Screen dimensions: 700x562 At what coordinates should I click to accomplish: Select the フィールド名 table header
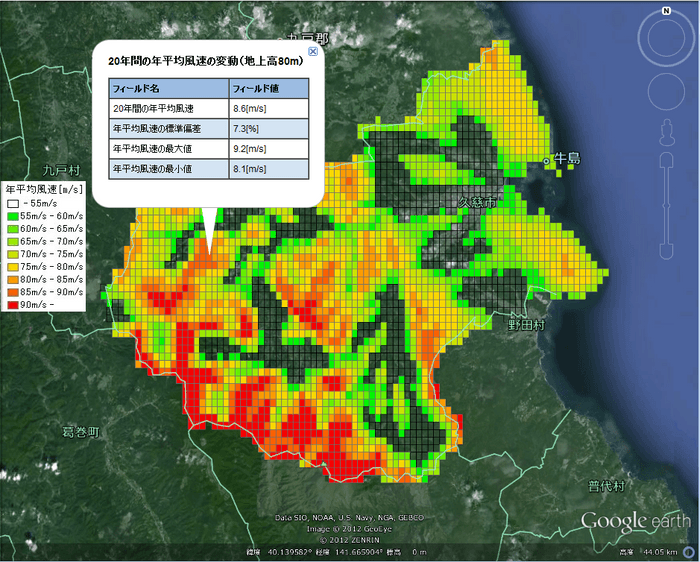pos(169,88)
